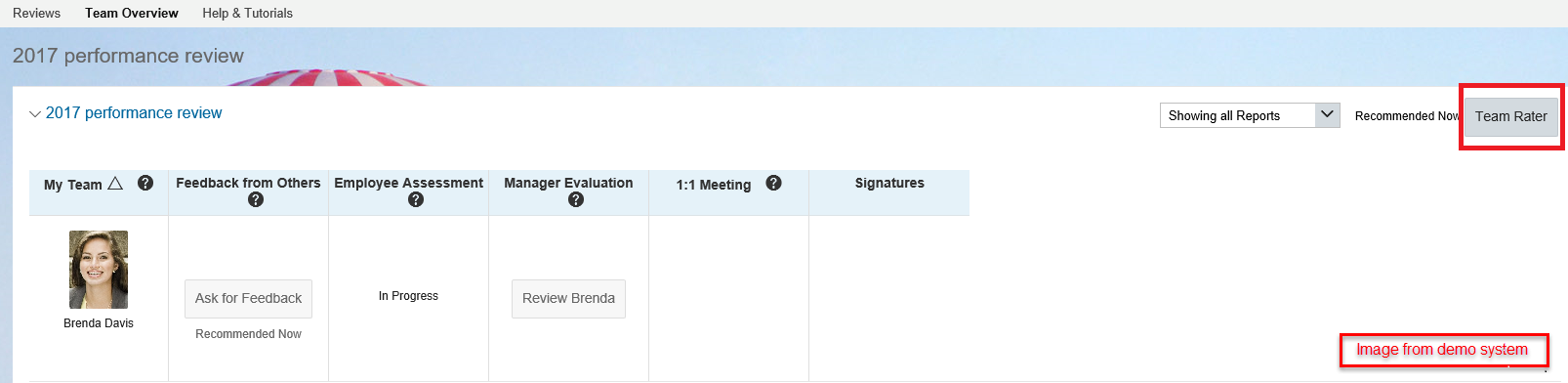
Task: Click the Ask for Feedback button
Action: (248, 298)
